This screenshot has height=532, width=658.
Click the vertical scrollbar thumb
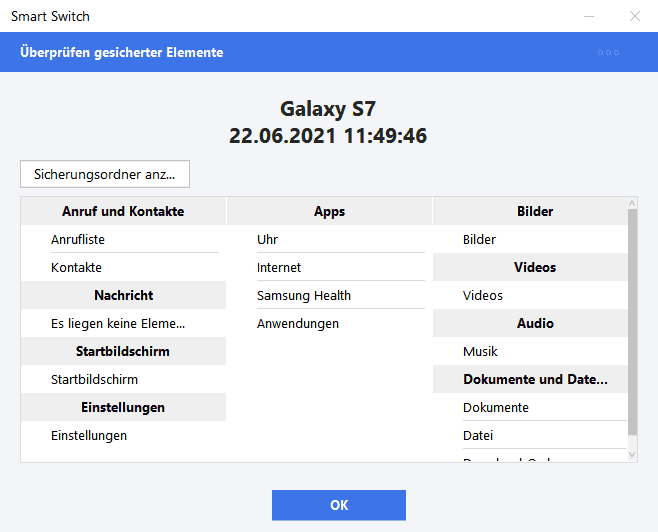coord(632,322)
